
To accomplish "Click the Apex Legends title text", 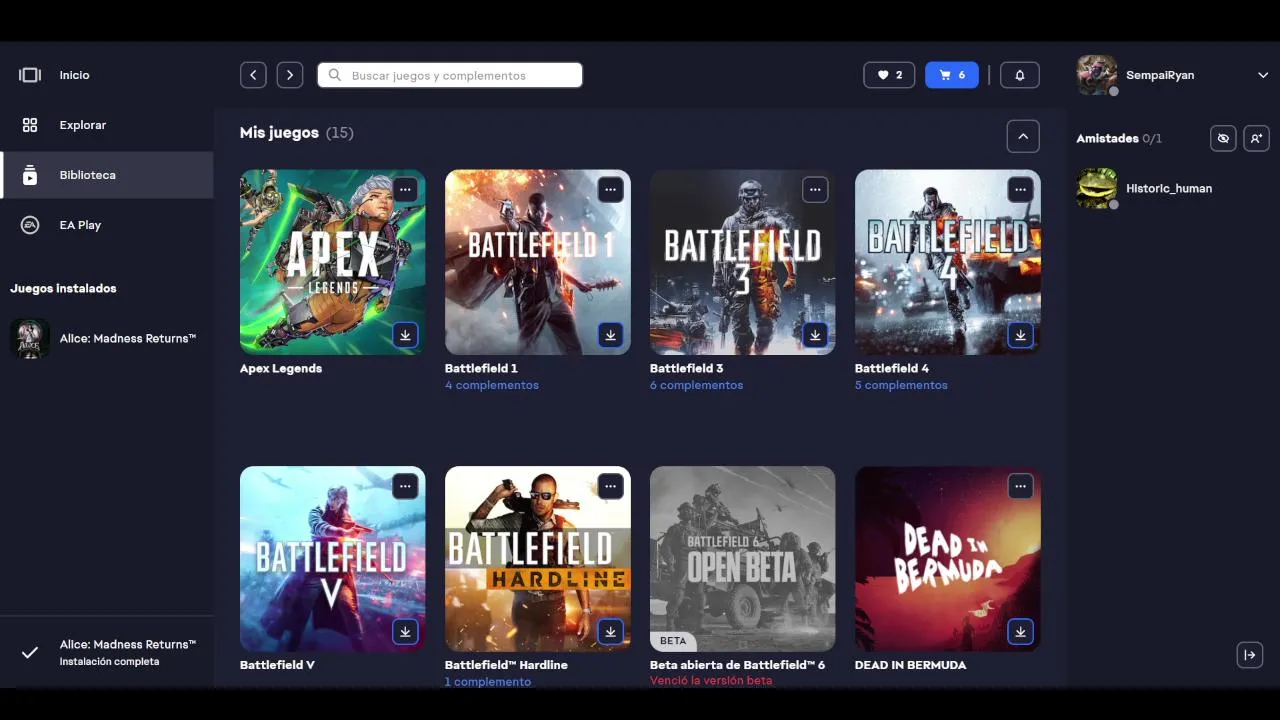I will tap(281, 368).
